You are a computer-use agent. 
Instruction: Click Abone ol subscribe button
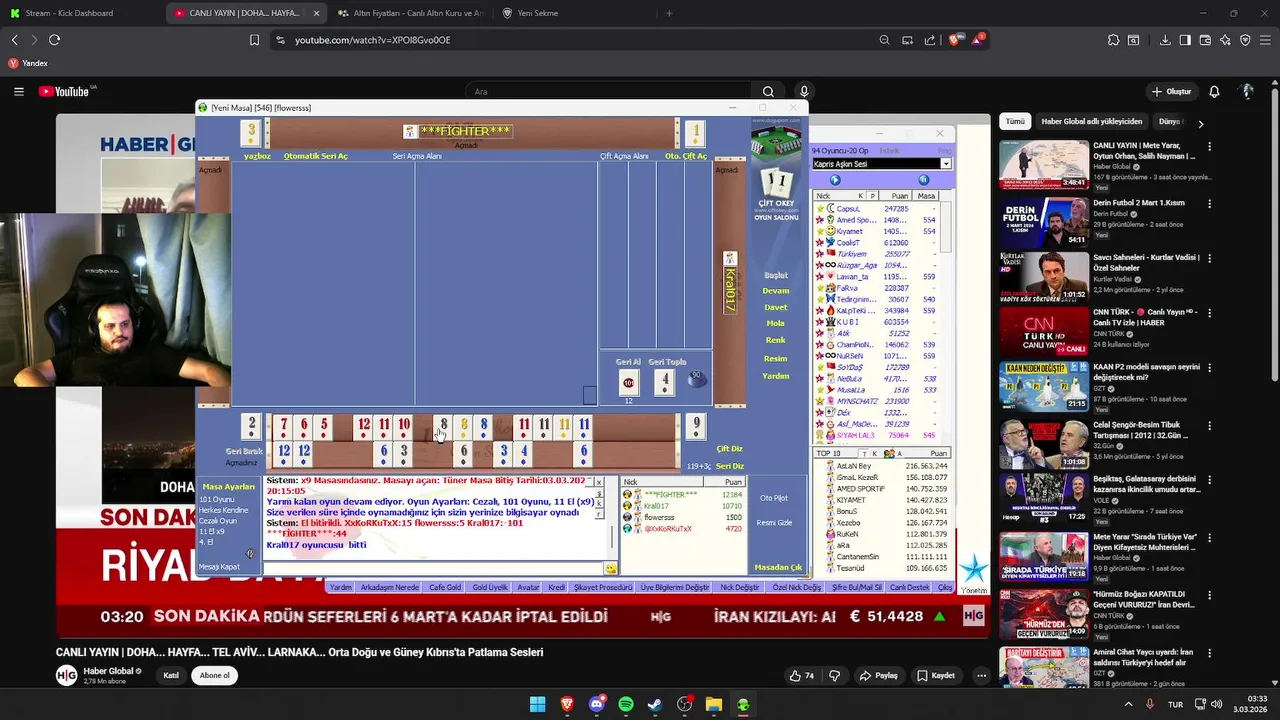(x=214, y=675)
